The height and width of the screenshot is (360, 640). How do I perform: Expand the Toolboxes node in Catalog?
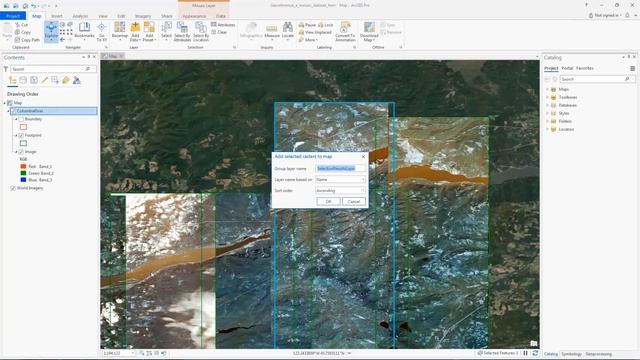tap(548, 97)
